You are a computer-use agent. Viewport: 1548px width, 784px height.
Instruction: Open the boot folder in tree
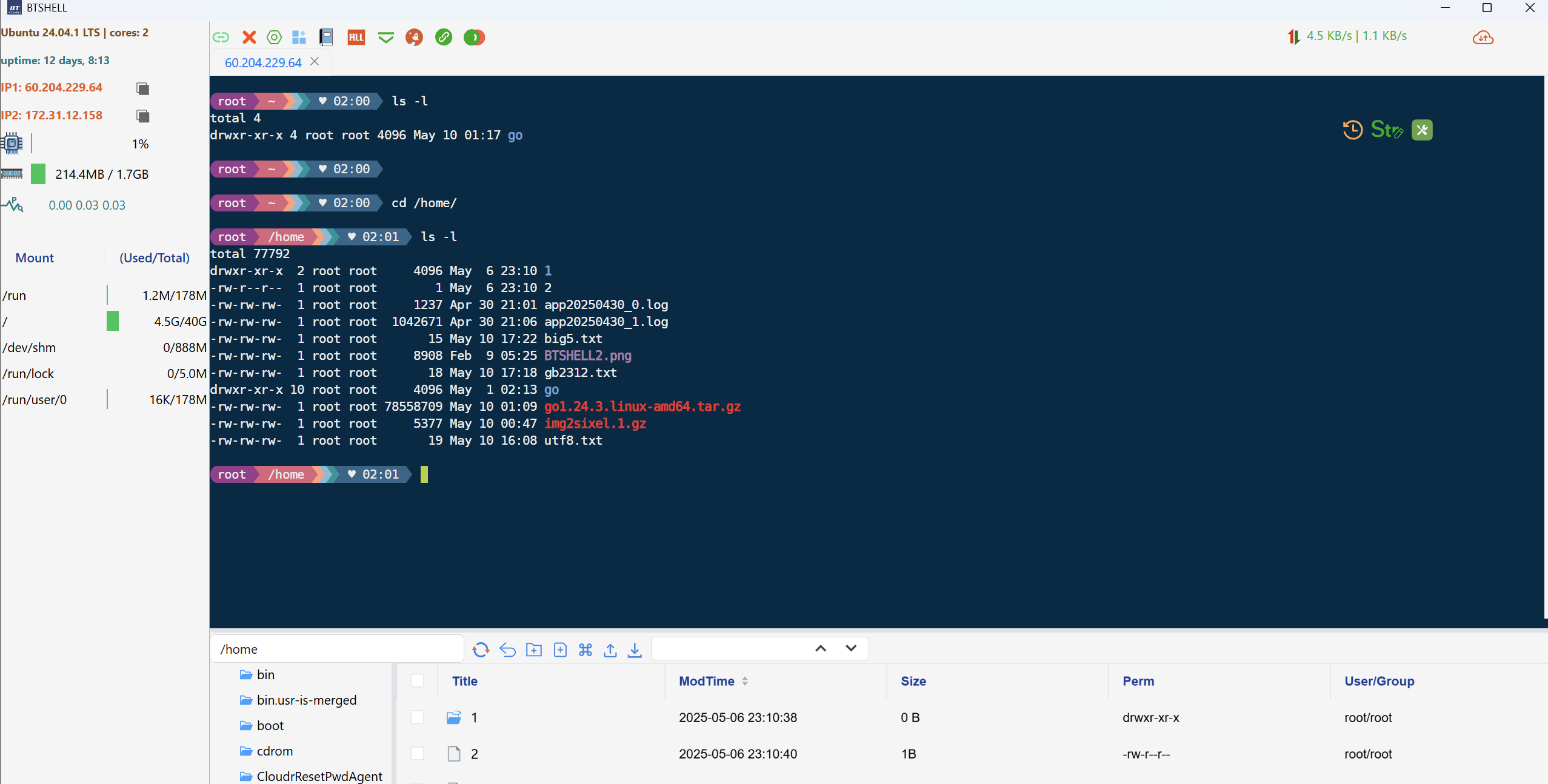pos(270,725)
